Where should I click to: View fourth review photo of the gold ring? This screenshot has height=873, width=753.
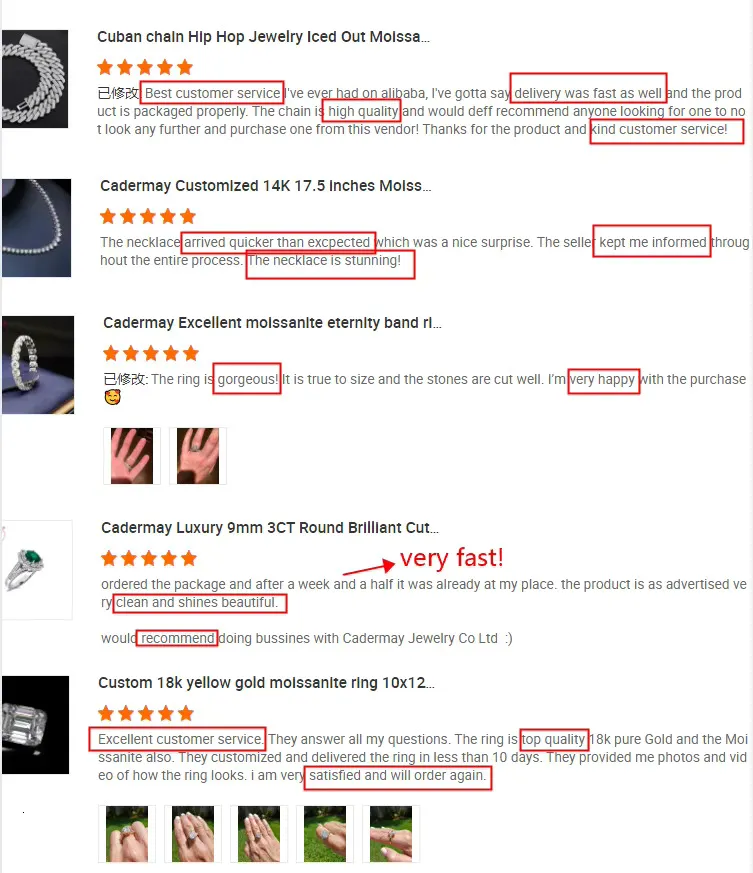[x=325, y=833]
